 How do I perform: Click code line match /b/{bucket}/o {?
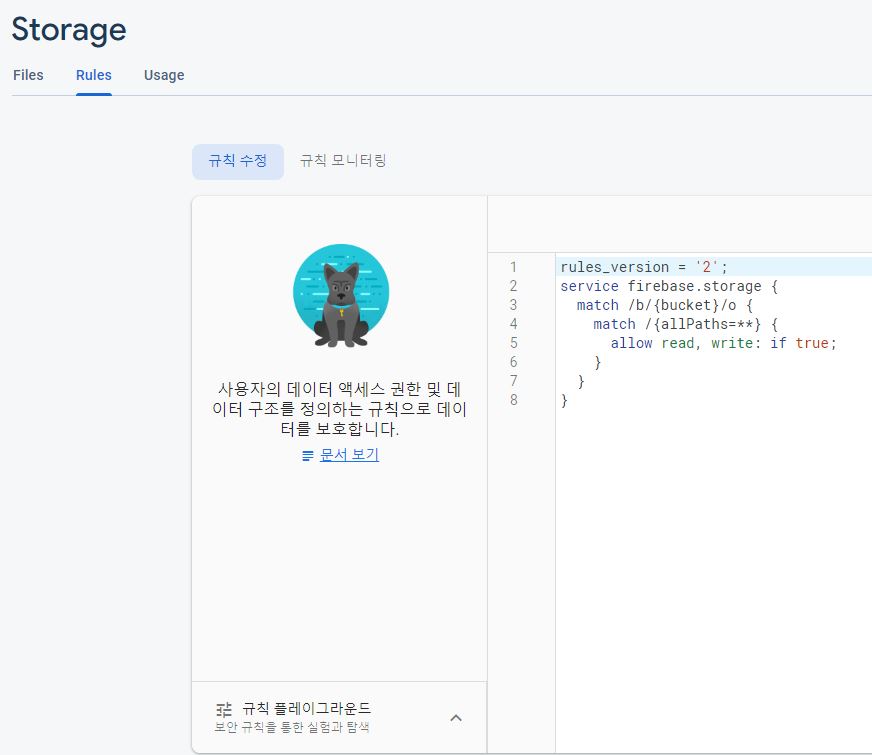(x=665, y=305)
